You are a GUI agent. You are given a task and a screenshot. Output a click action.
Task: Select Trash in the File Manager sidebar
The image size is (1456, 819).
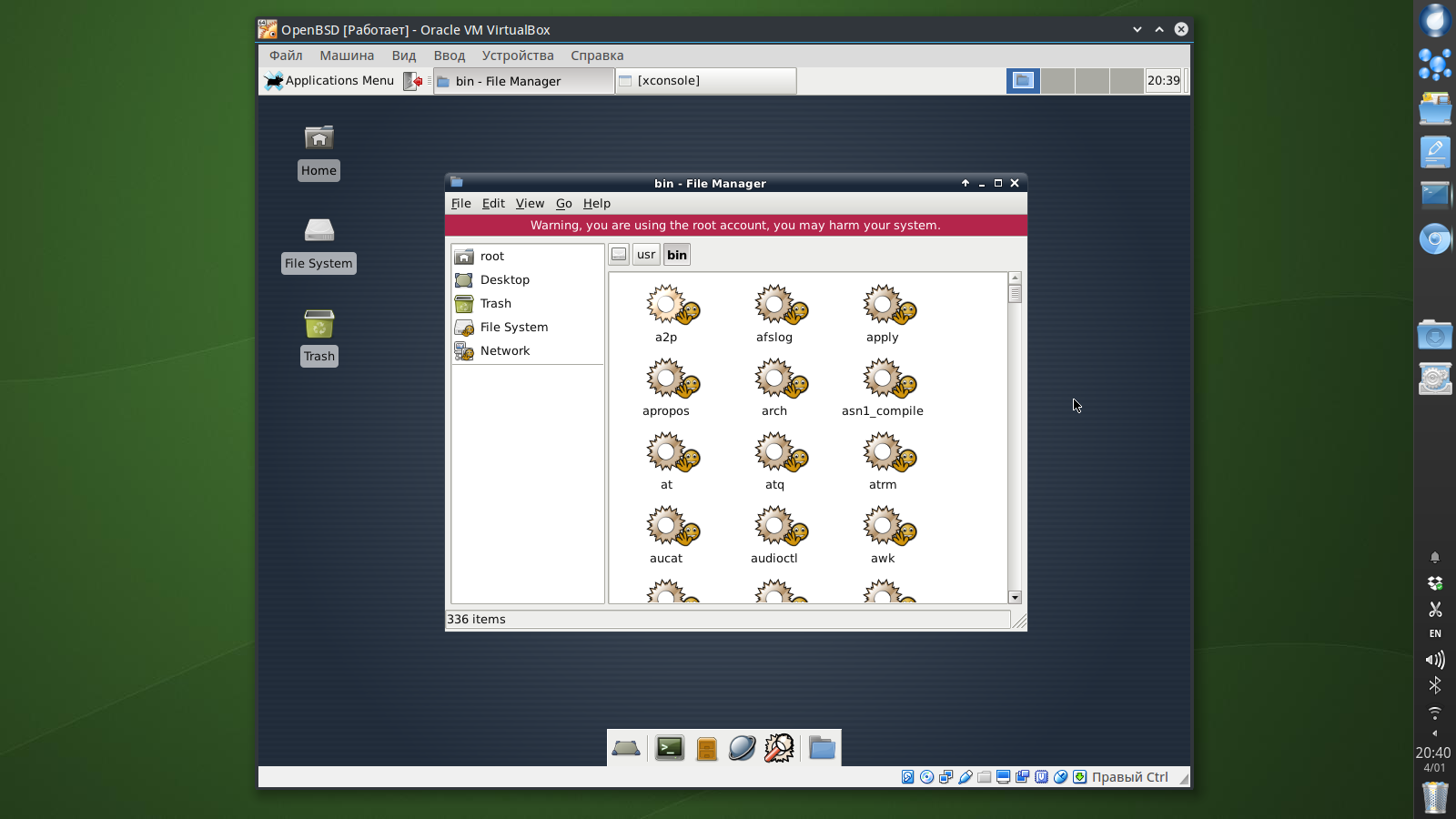pos(528,304)
